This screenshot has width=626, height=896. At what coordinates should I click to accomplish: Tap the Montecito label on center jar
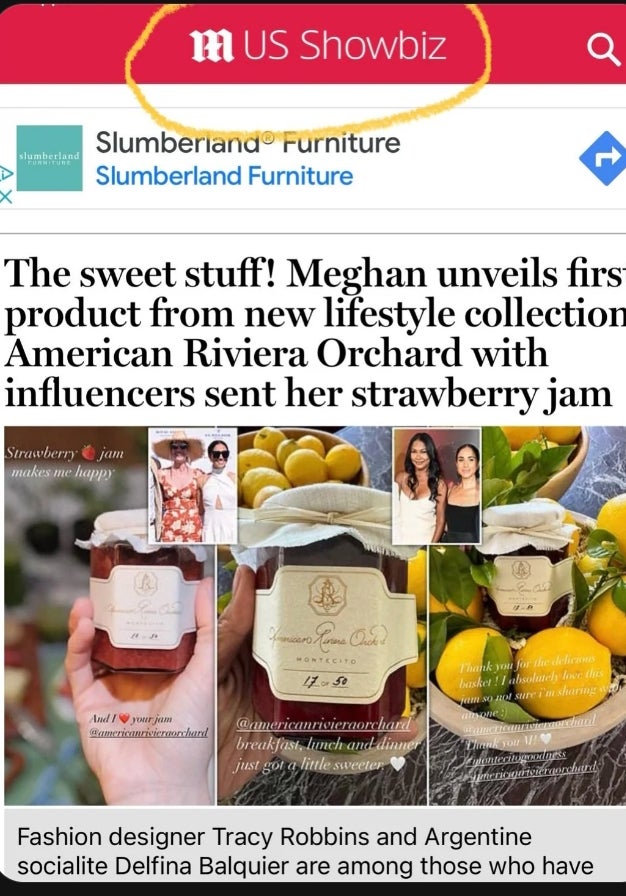pos(326,660)
